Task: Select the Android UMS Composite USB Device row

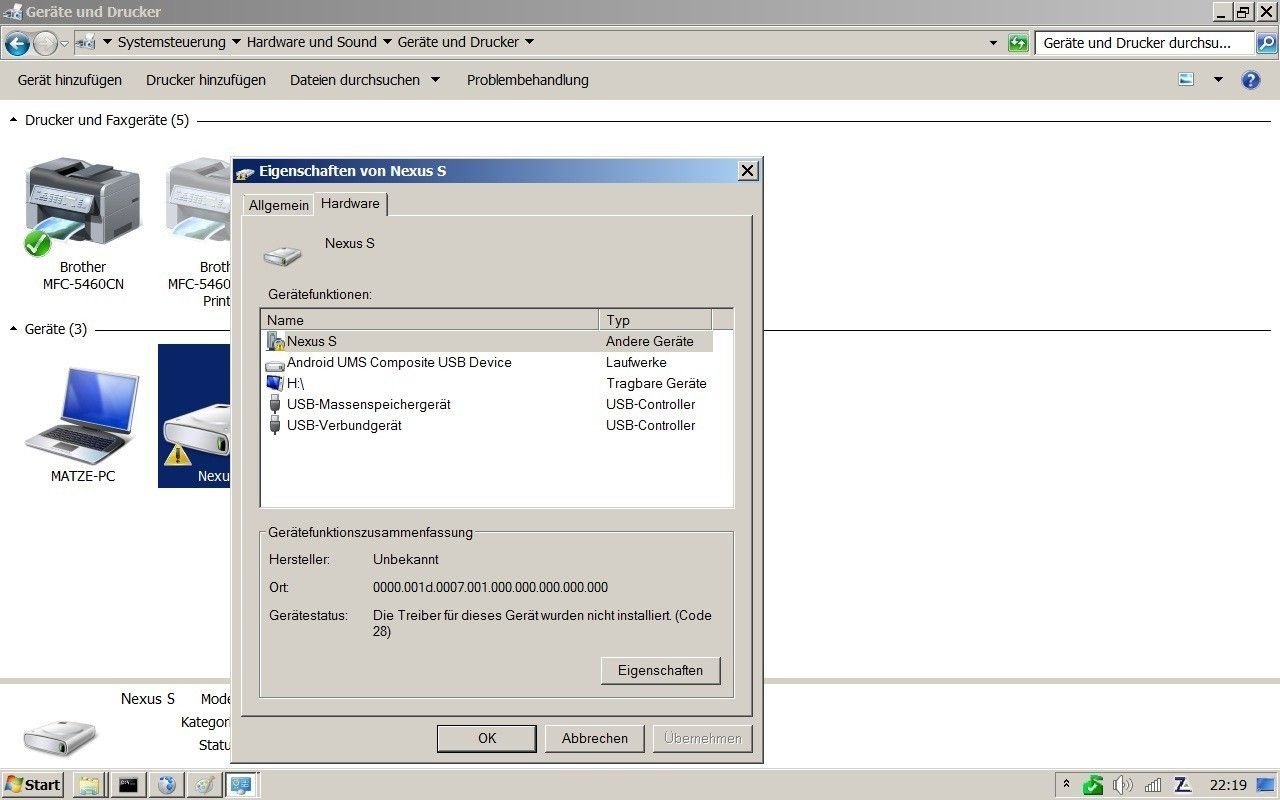Action: 487,362
